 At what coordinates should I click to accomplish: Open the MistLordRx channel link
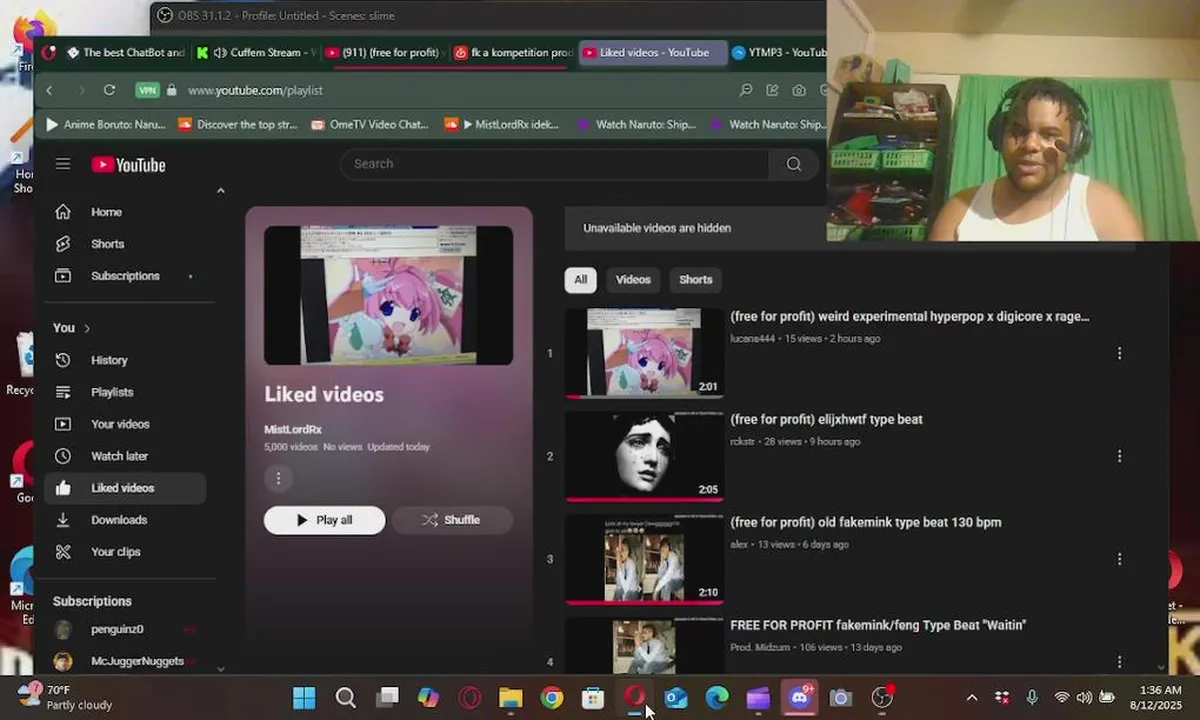coord(293,429)
